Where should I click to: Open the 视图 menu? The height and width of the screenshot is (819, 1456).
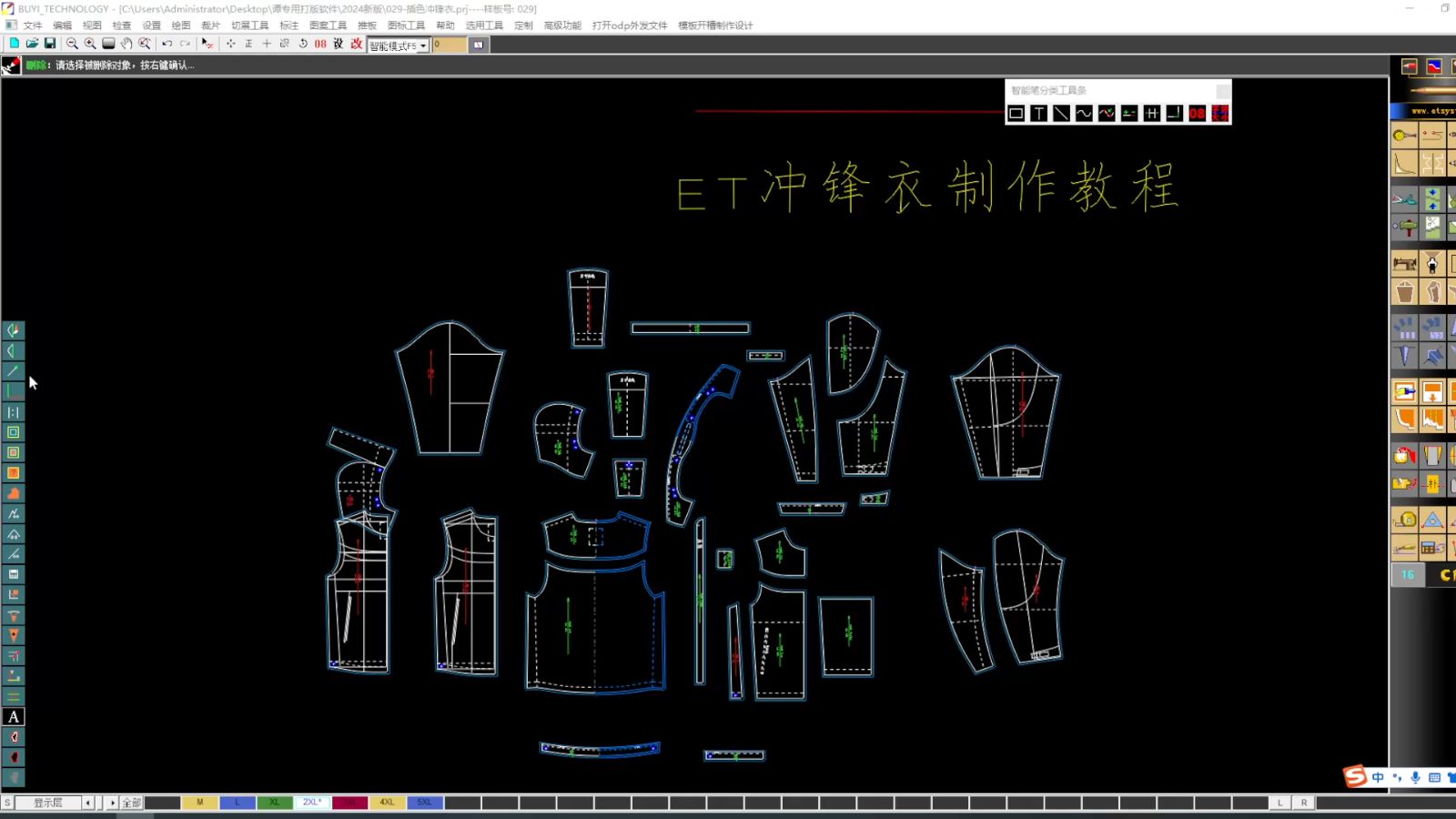click(x=92, y=25)
